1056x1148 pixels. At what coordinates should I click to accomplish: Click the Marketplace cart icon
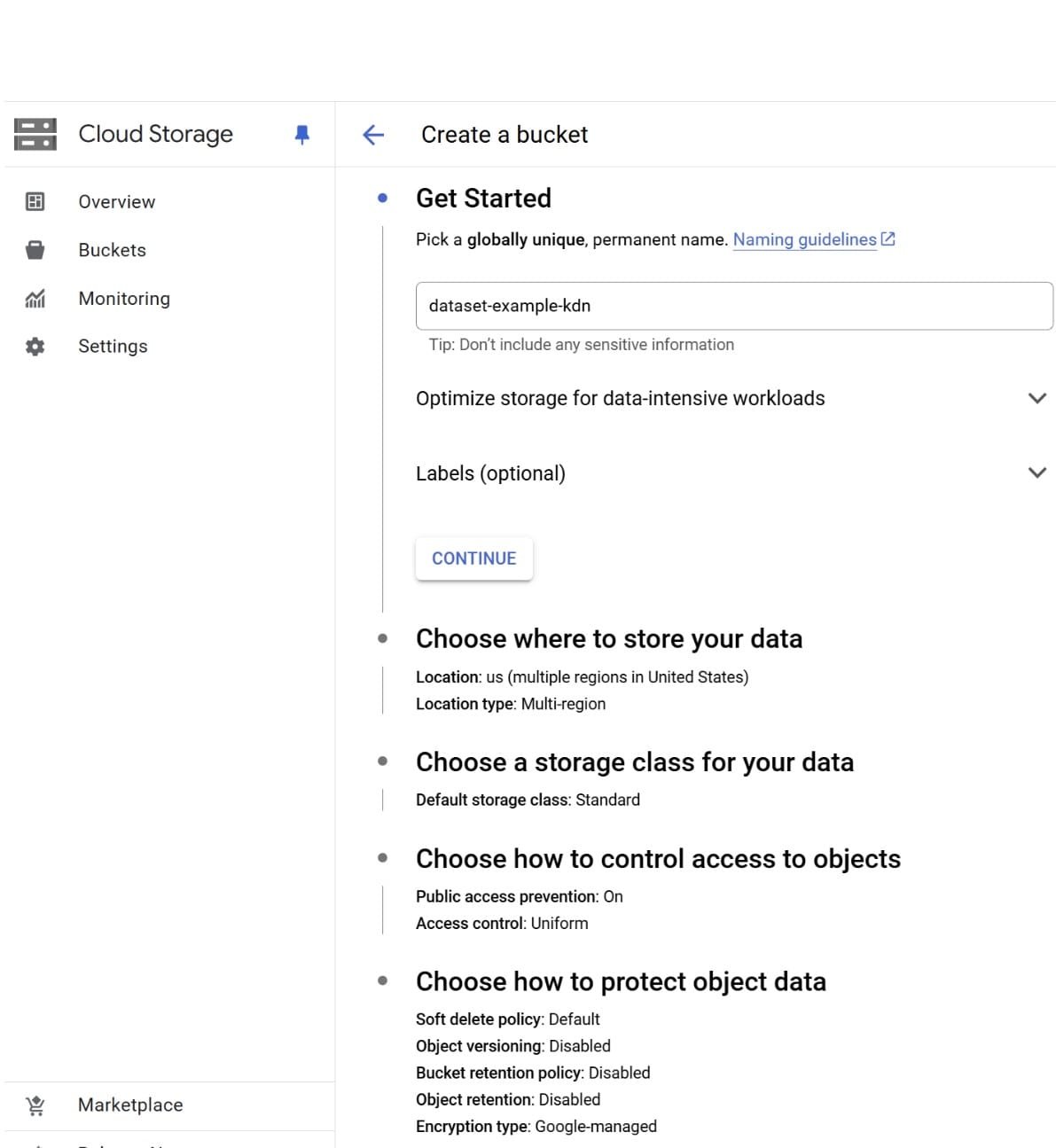point(35,1105)
